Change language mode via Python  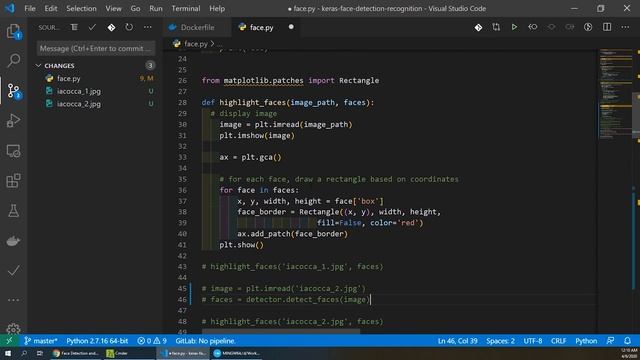click(586, 341)
